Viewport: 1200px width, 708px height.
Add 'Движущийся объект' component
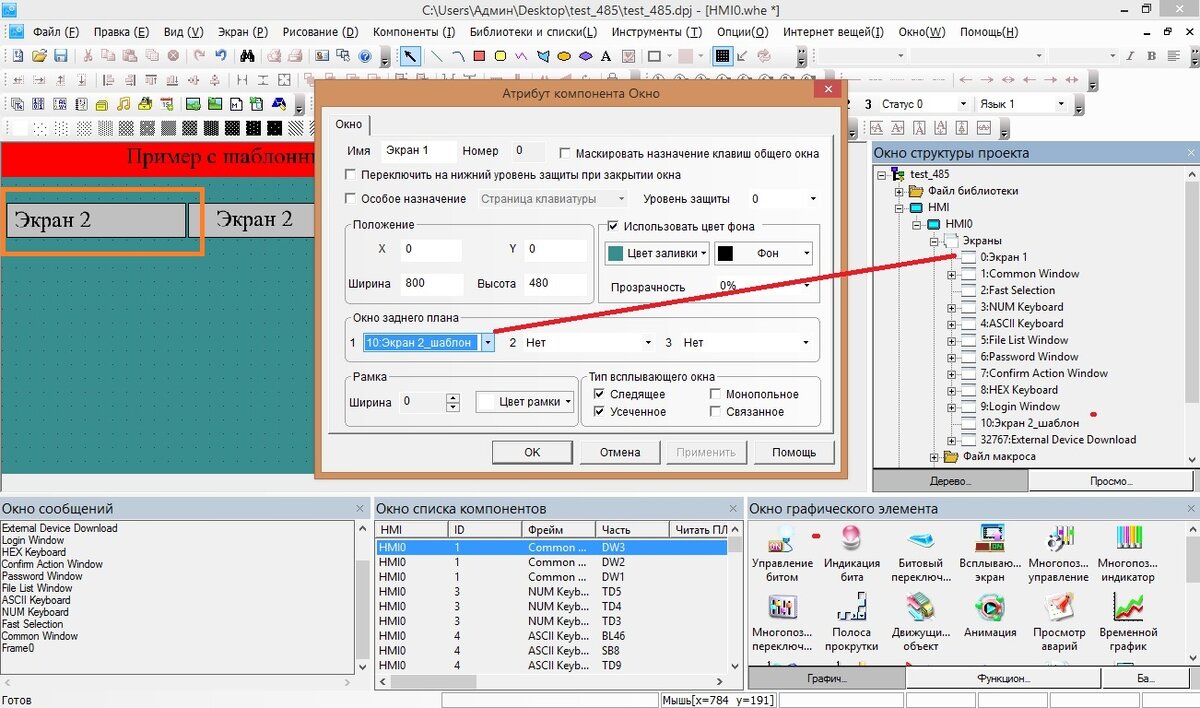(920, 622)
